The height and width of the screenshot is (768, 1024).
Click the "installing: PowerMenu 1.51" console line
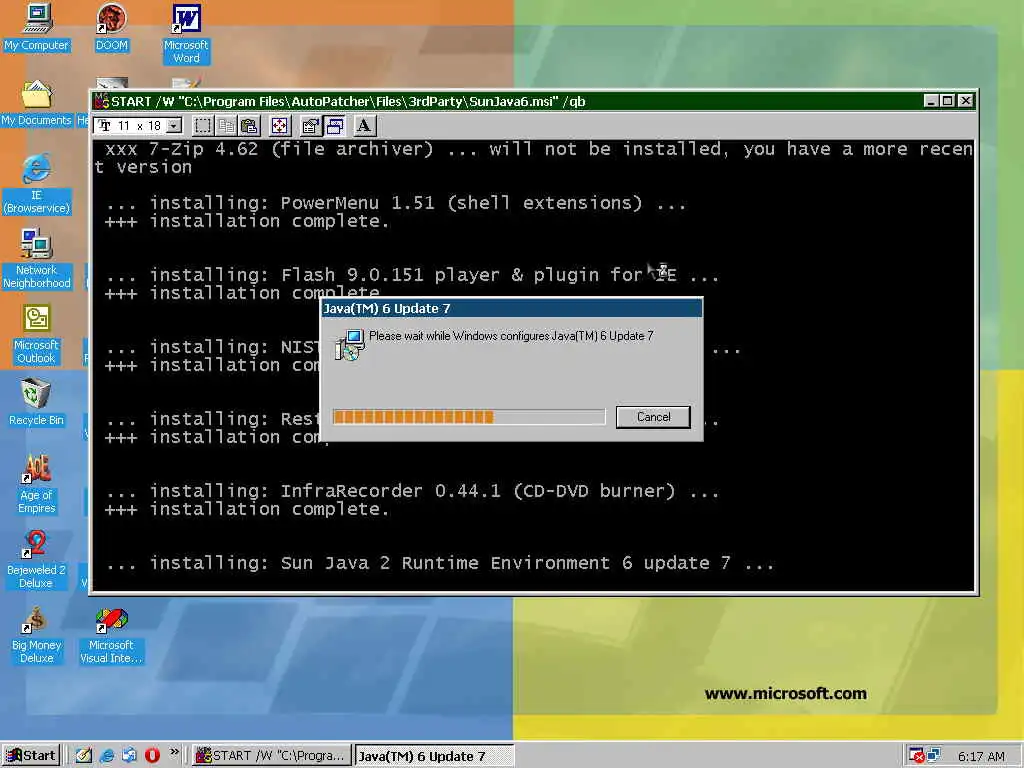coord(396,203)
